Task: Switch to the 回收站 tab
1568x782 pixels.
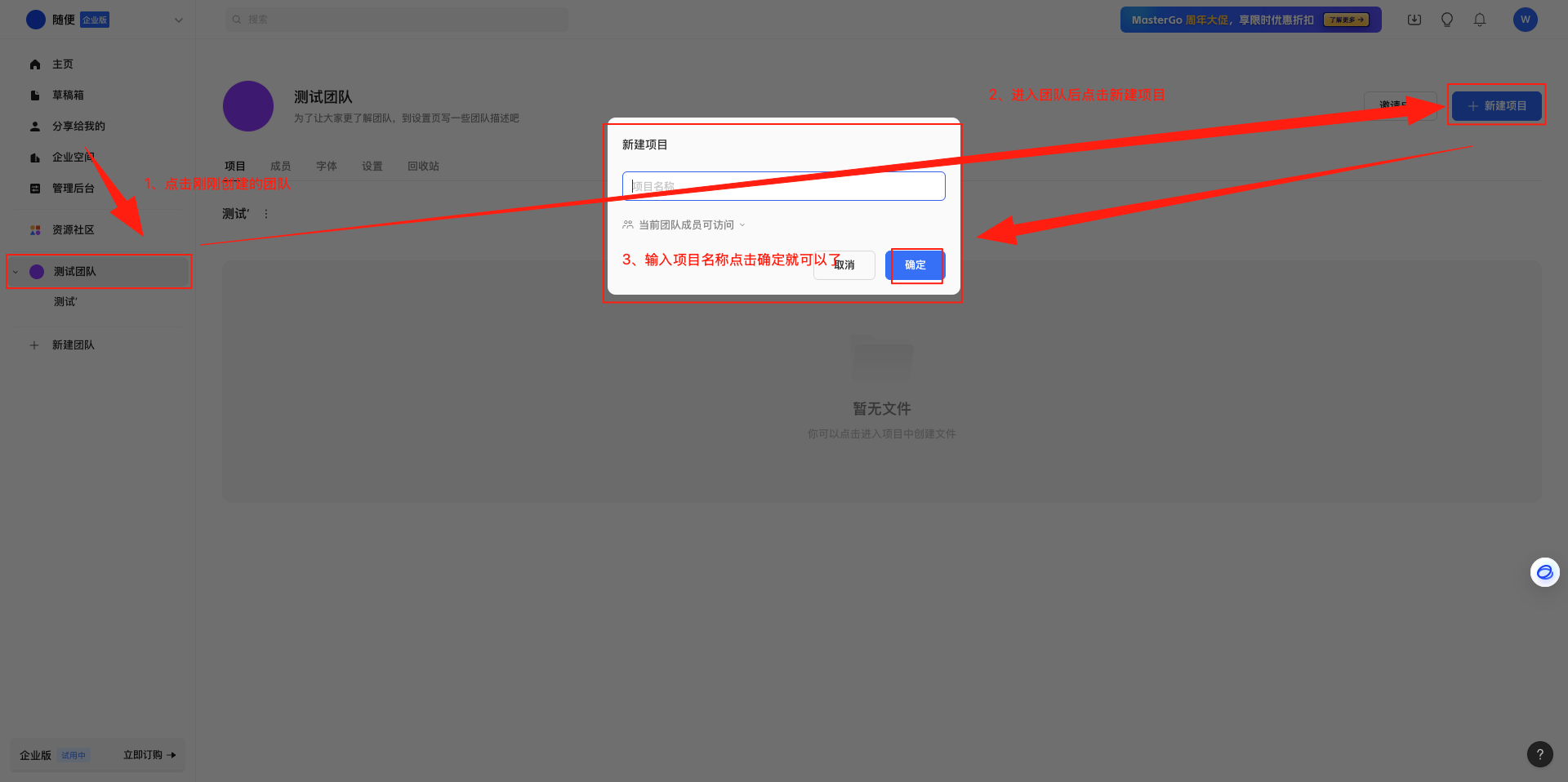Action: click(423, 167)
